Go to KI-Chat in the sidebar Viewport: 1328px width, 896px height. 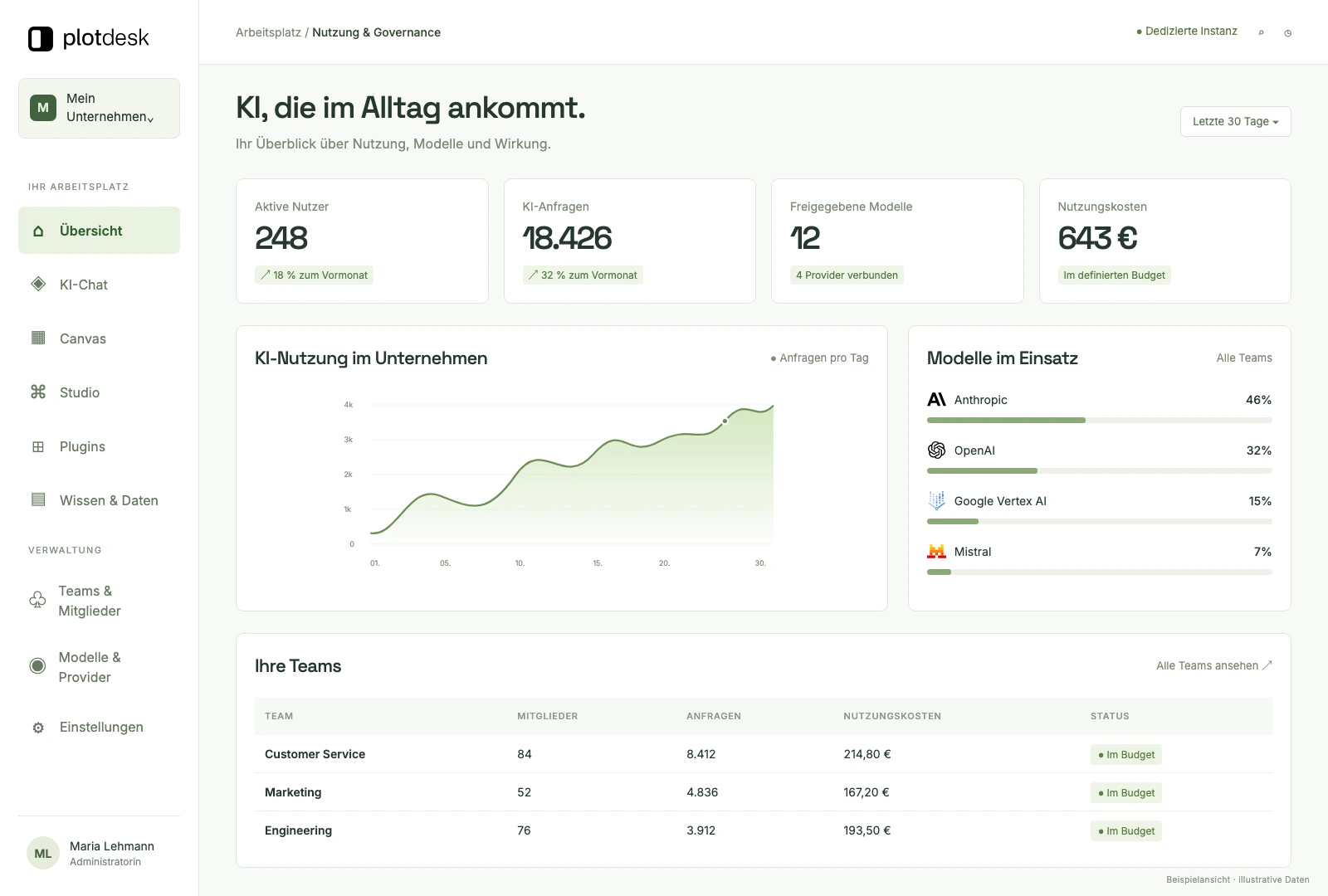pyautogui.click(x=99, y=285)
